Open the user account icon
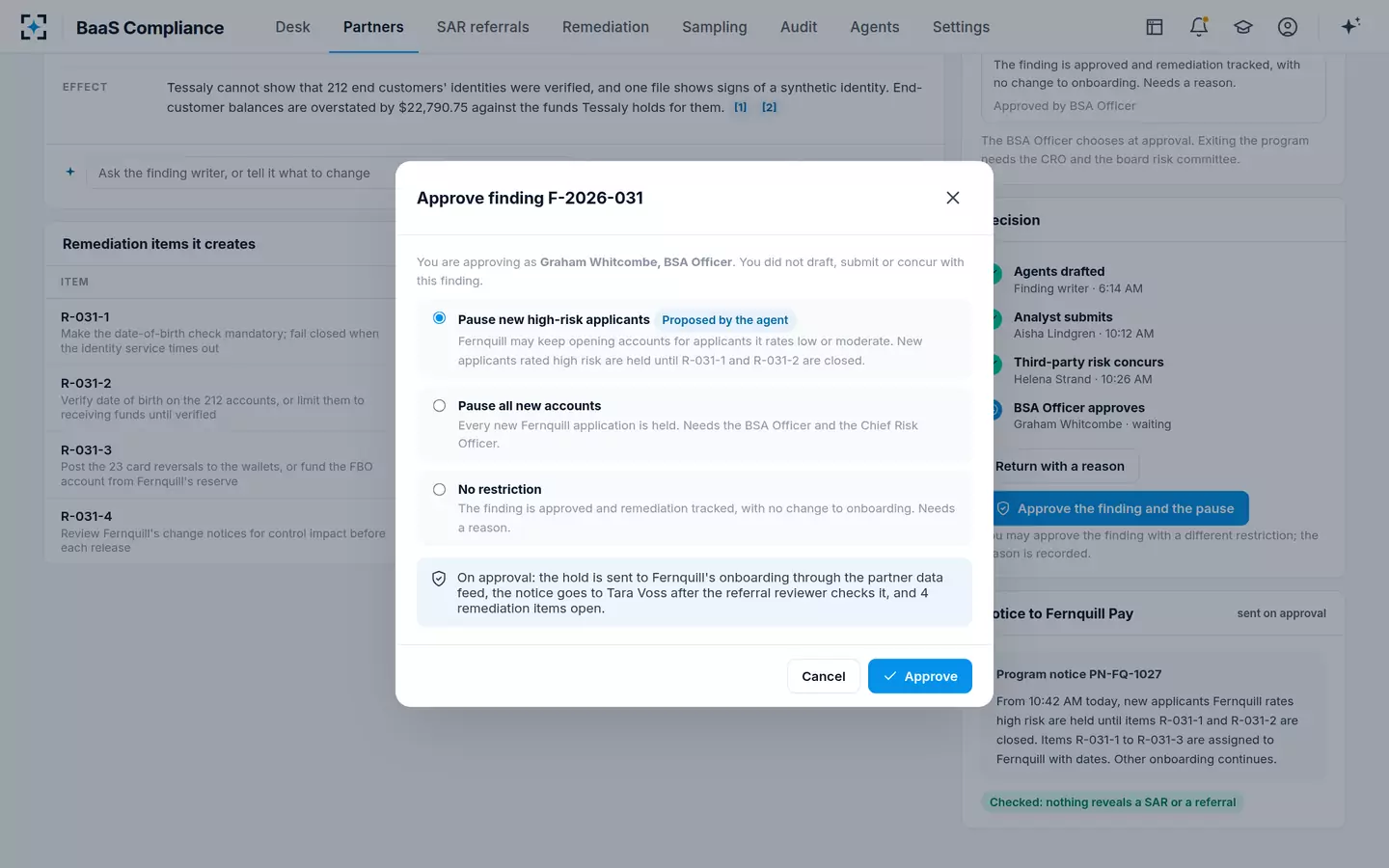Image resolution: width=1389 pixels, height=868 pixels. pyautogui.click(x=1288, y=27)
